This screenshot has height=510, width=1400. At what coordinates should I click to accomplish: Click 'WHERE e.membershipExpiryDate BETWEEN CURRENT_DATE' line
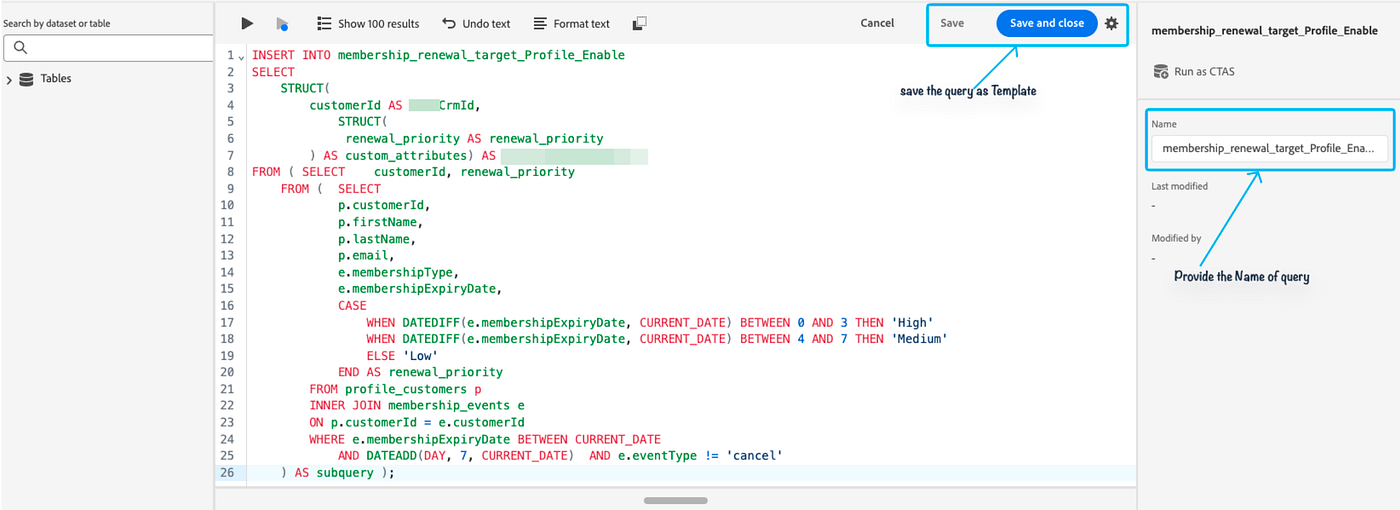485,439
